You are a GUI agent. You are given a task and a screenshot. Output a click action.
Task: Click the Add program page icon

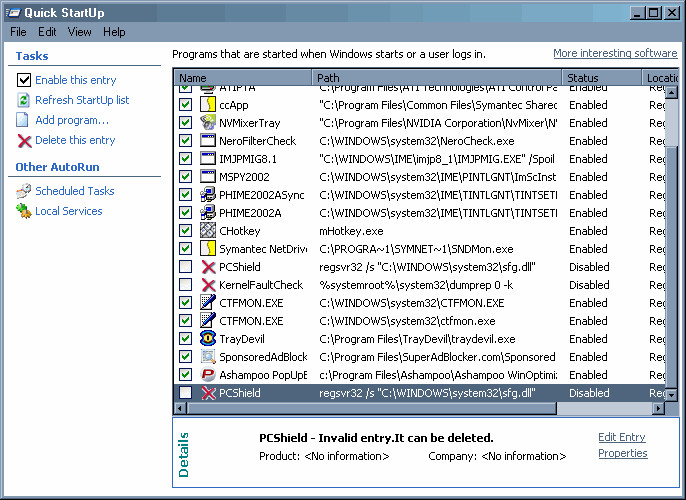click(x=22, y=120)
